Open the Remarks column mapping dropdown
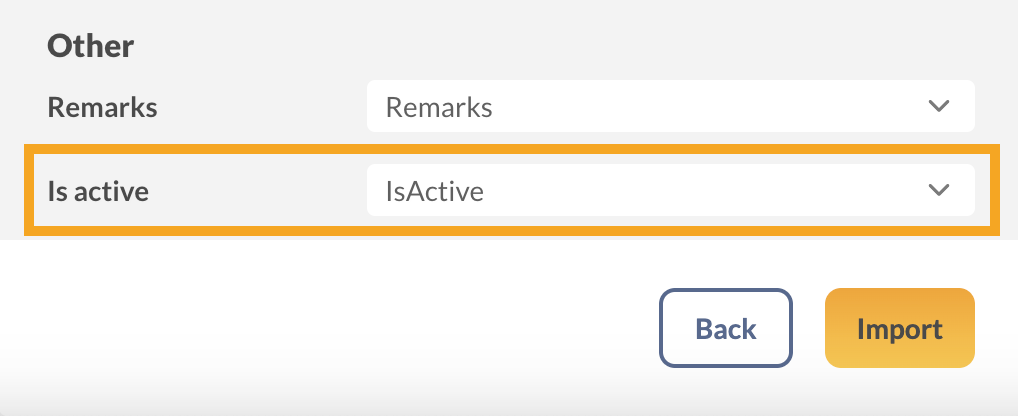The height and width of the screenshot is (416, 1018). (670, 106)
